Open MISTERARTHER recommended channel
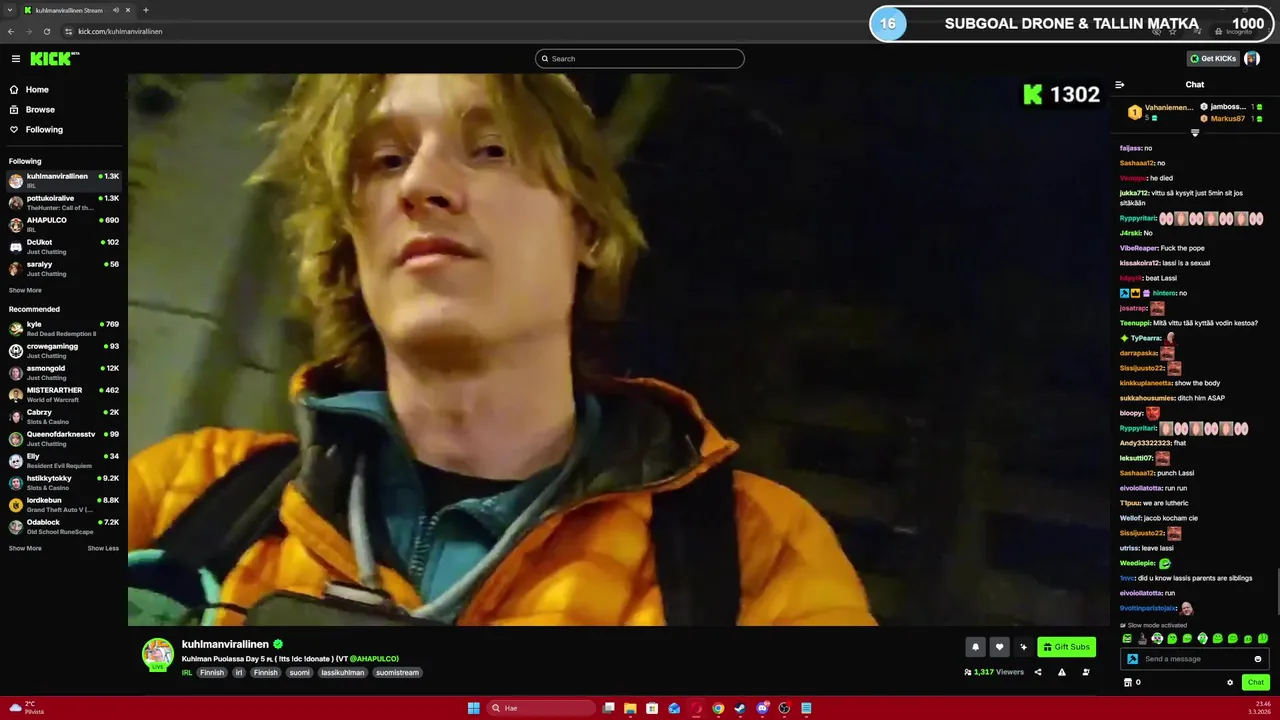Viewport: 1280px width, 720px height. click(64, 395)
